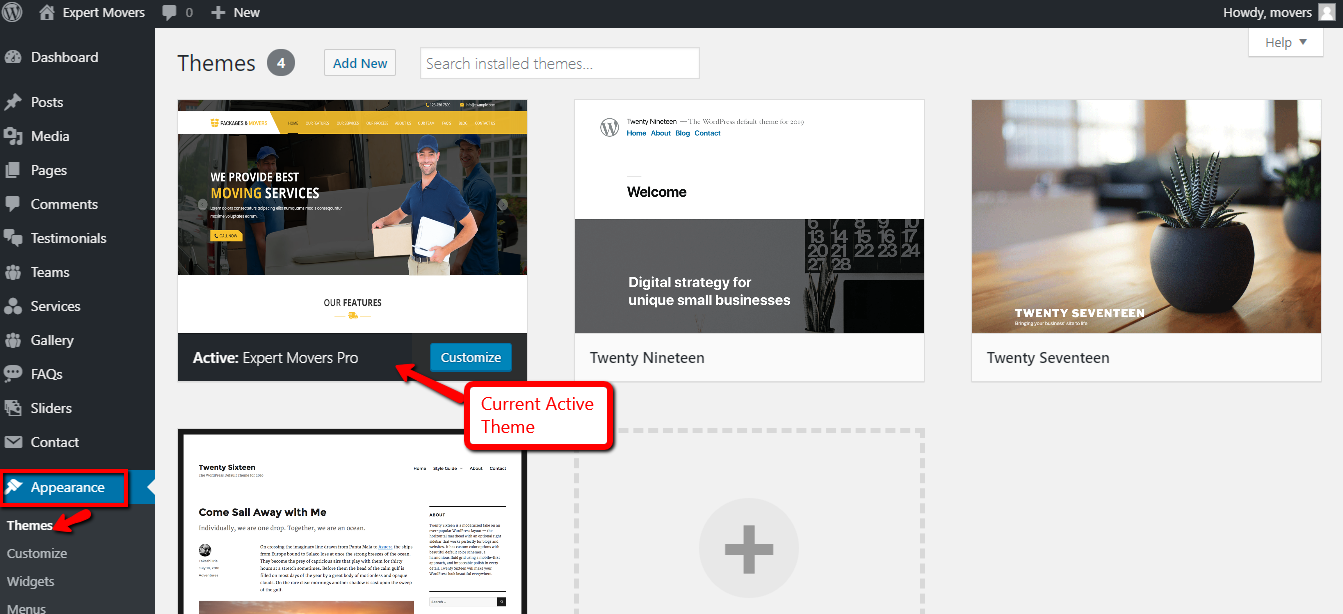This screenshot has height=614, width=1343.
Task: Focus the Search installed themes field
Action: pos(560,63)
